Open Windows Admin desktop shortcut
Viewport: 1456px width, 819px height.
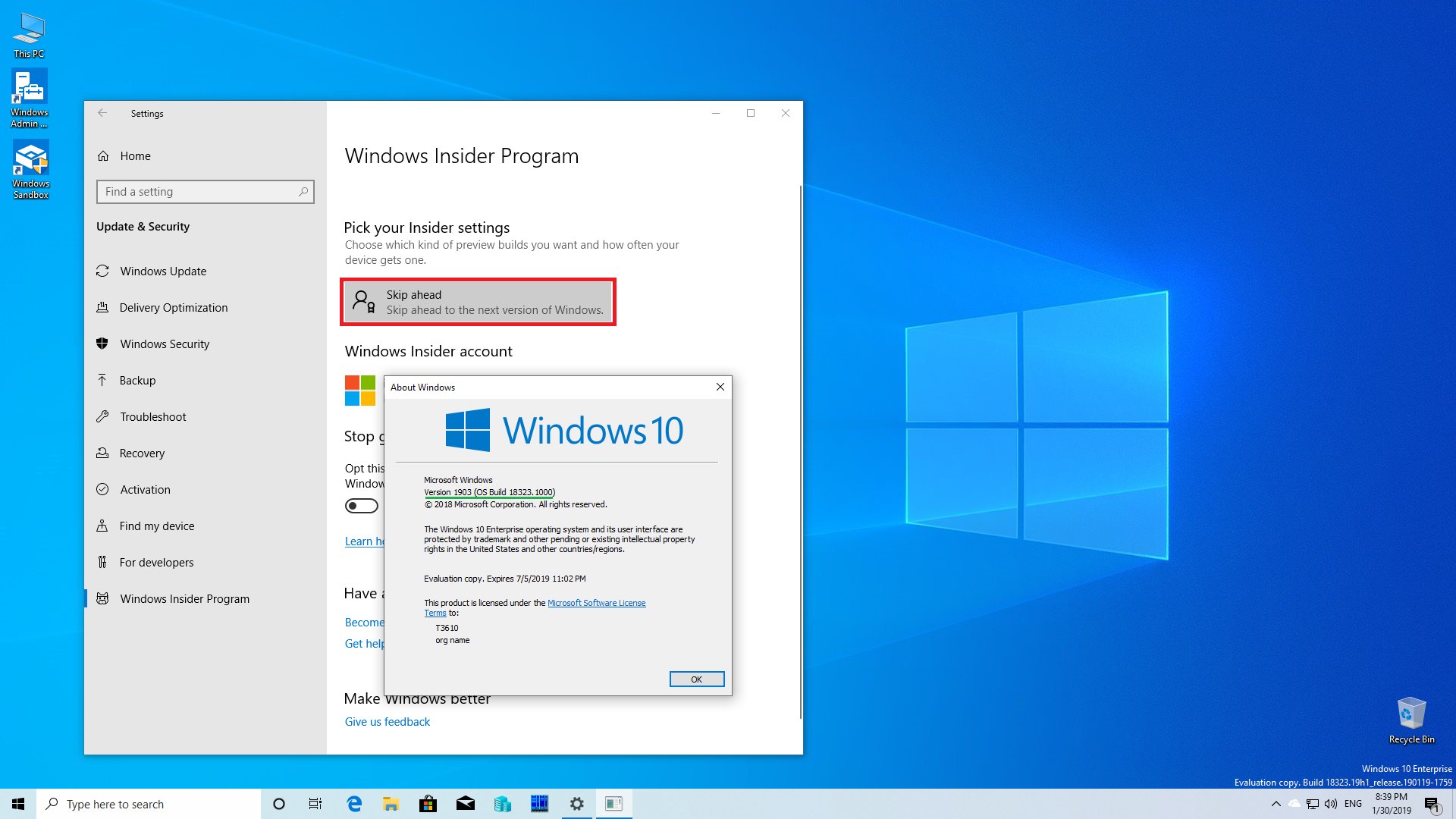tap(29, 99)
